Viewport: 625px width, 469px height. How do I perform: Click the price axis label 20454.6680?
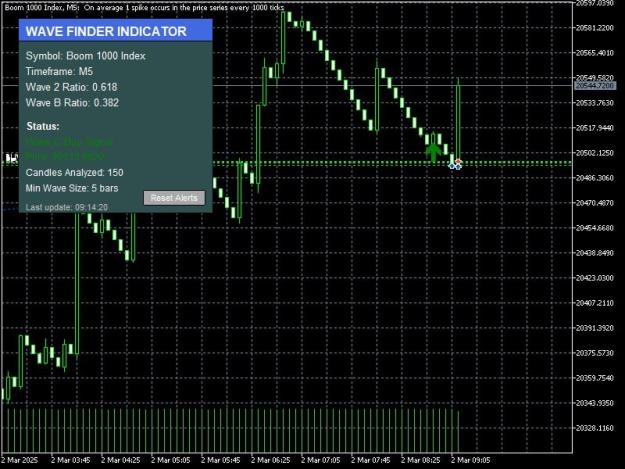pyautogui.click(x=595, y=228)
